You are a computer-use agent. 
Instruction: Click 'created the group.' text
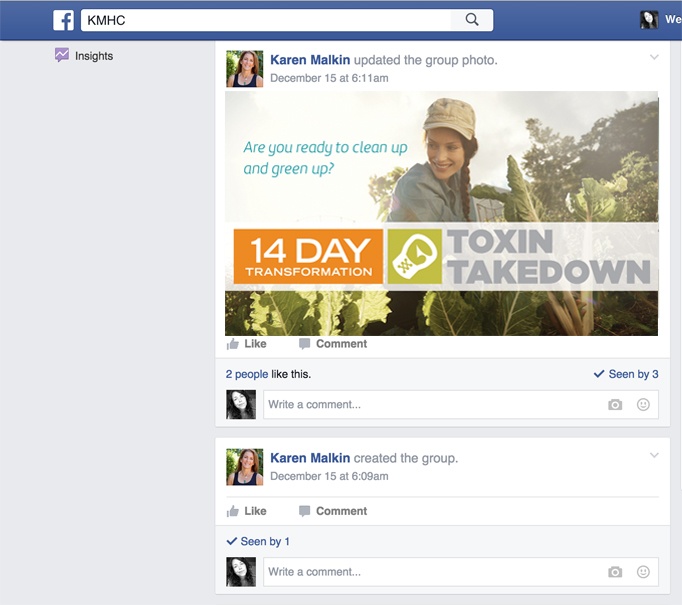pyautogui.click(x=406, y=458)
